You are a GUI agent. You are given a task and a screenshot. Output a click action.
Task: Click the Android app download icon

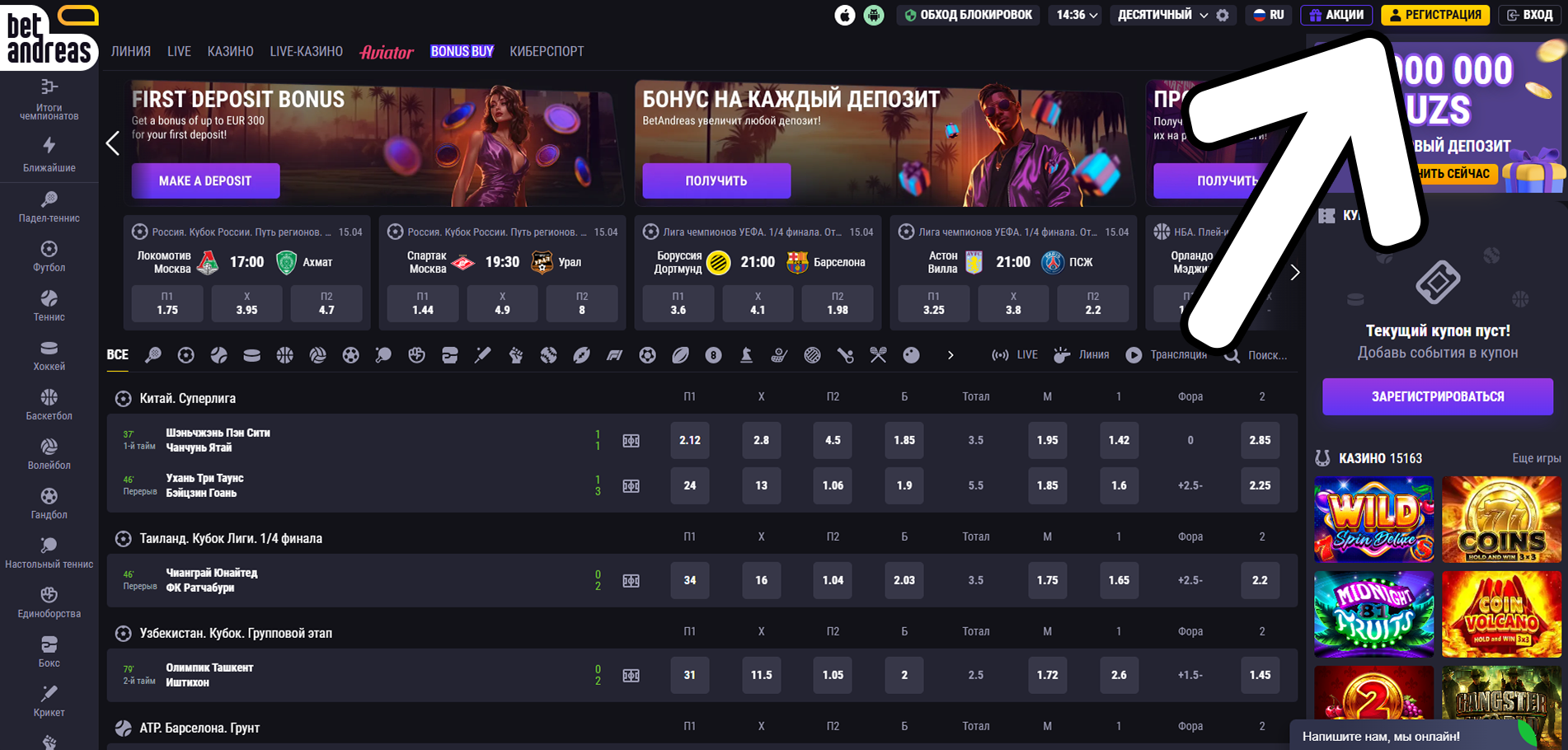click(x=874, y=15)
